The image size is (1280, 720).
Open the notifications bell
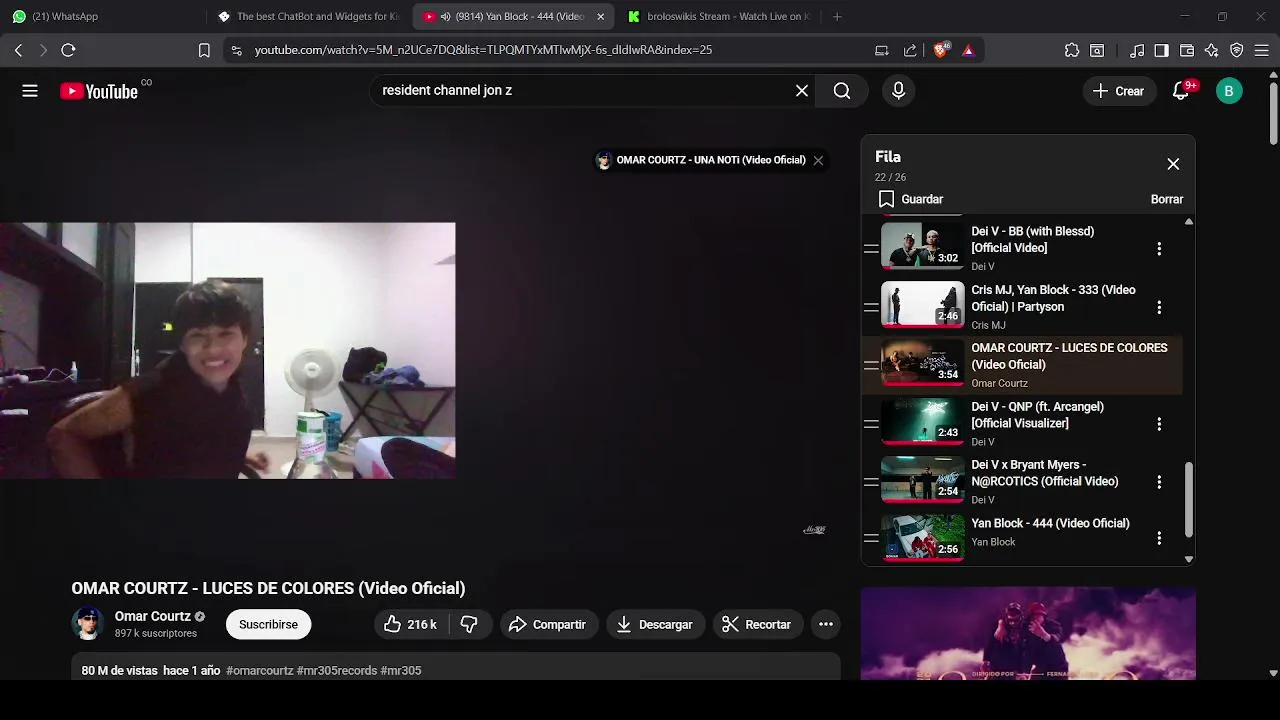point(1181,91)
